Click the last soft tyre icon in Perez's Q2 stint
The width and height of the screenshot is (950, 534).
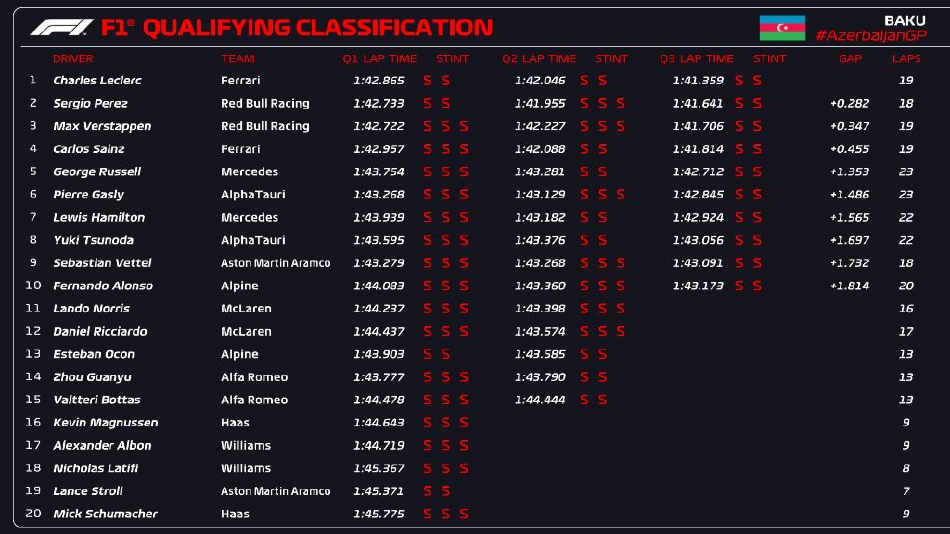(x=621, y=103)
